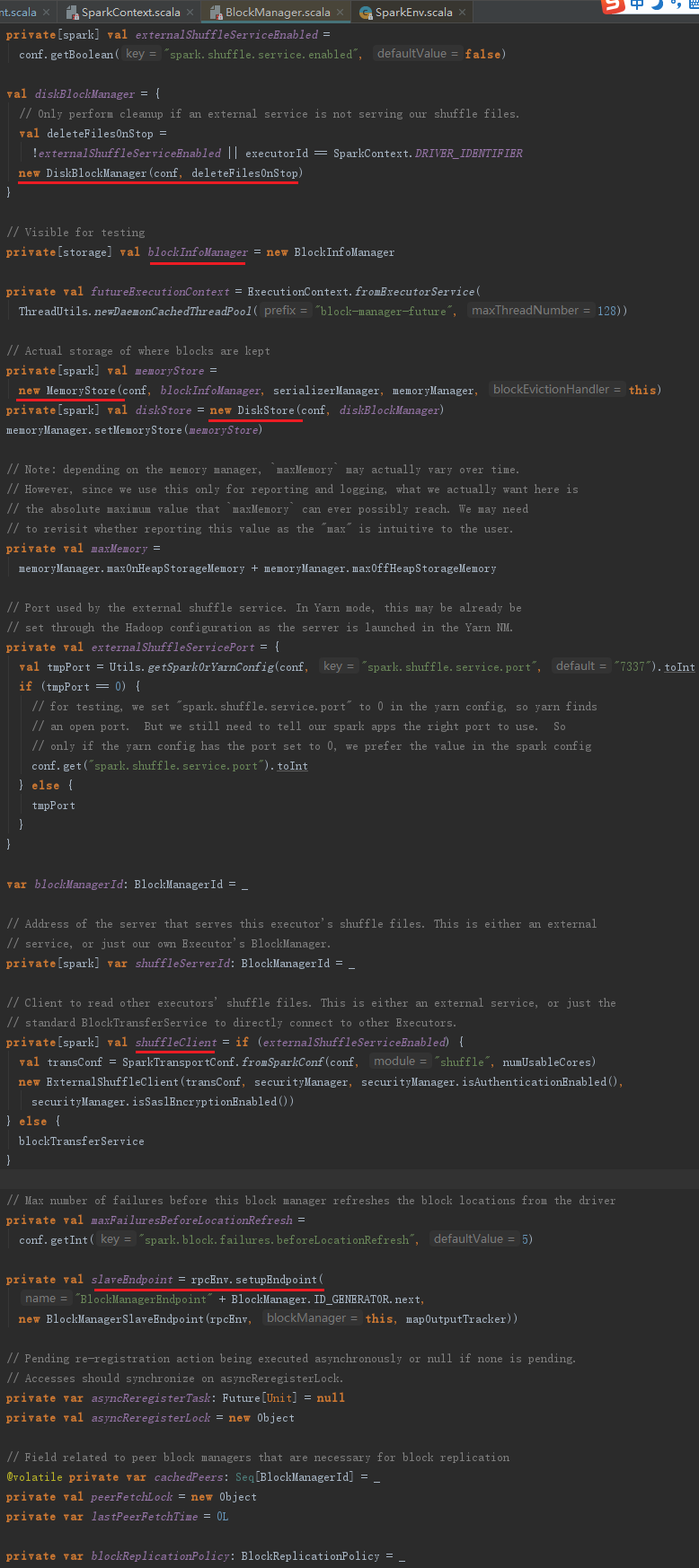Screen dimensions: 699x1568
Task: Click the shuffleServerId var declaration
Action: [182, 964]
